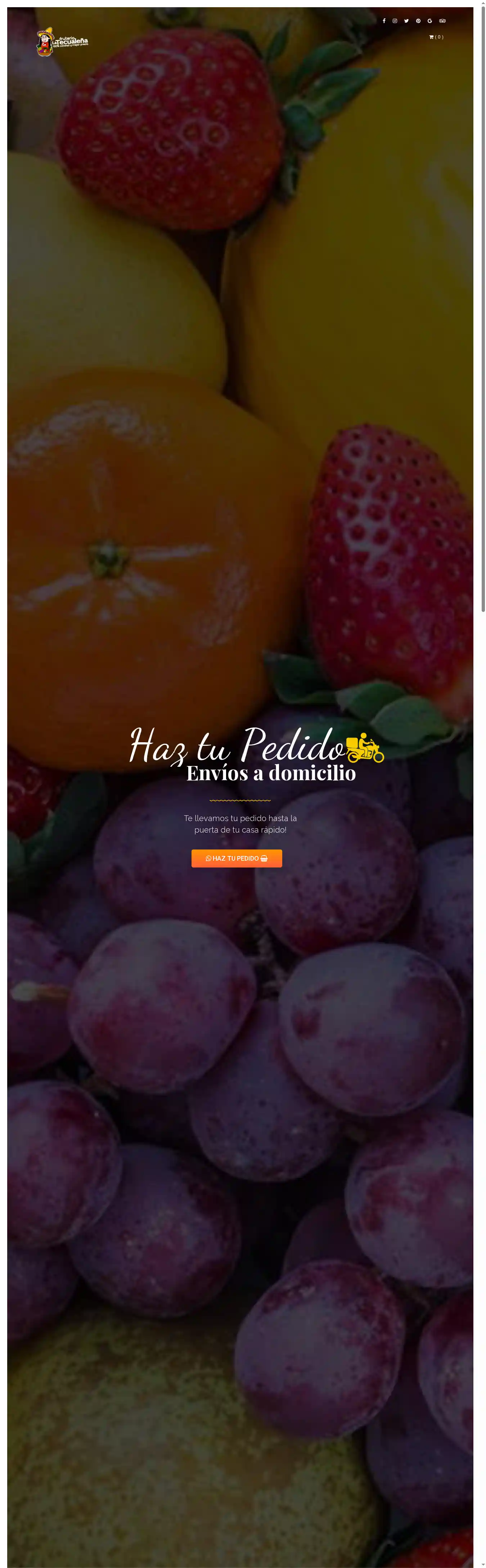Open the TripAdvisor owl icon
The width and height of the screenshot is (486, 1568).
click(442, 21)
